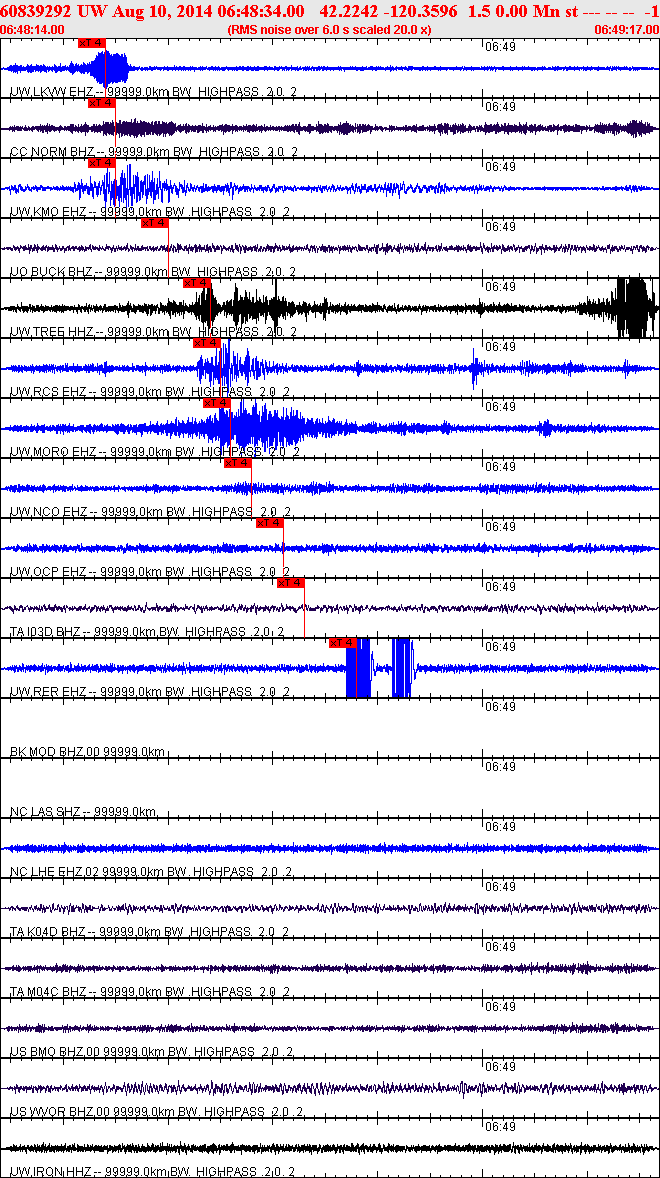Select the xT 4 pick flag on UW.RER trace
Image resolution: width=660 pixels, height=1178 pixels.
click(342, 643)
